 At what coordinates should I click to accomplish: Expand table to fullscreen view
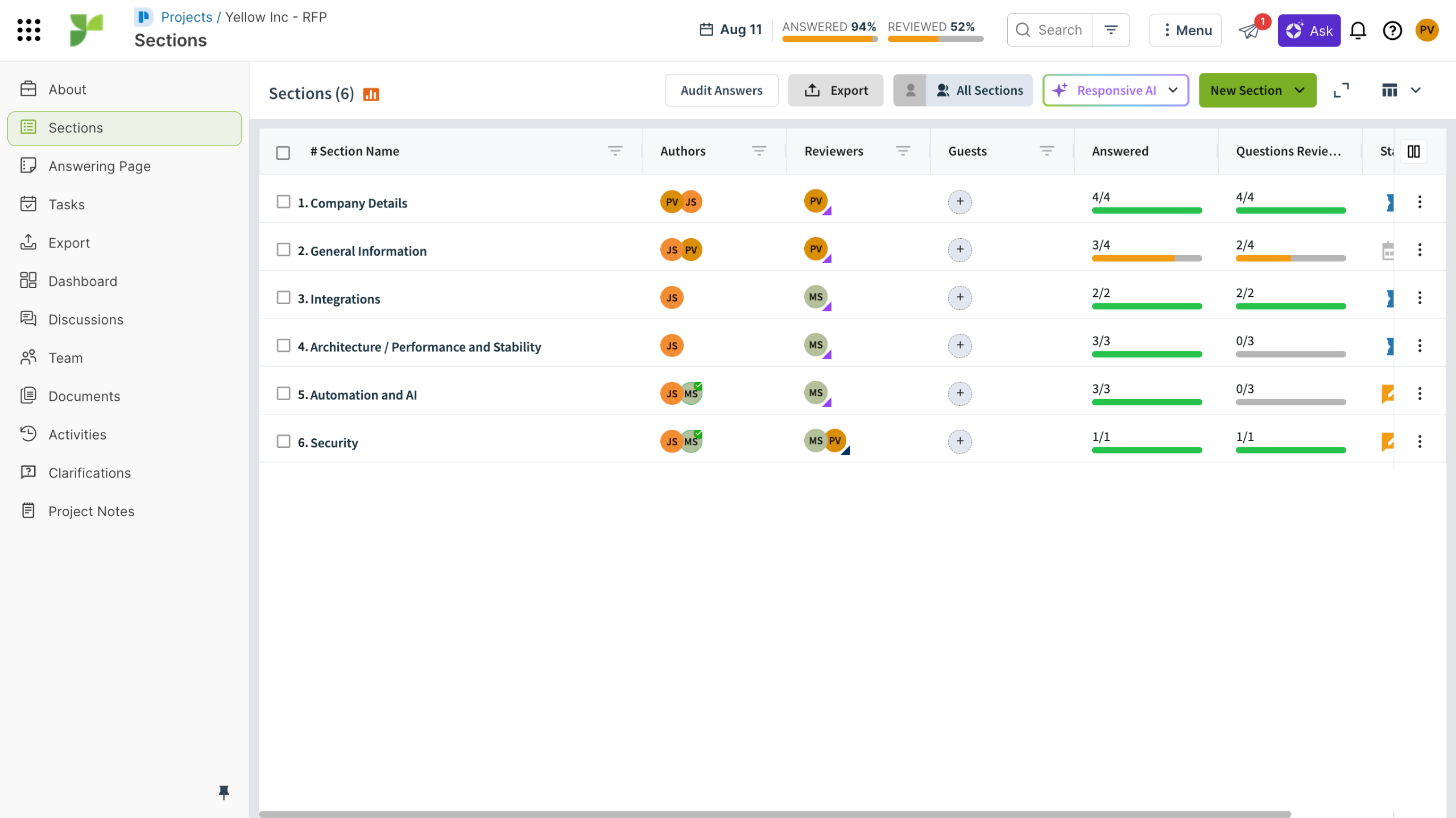(x=1341, y=90)
